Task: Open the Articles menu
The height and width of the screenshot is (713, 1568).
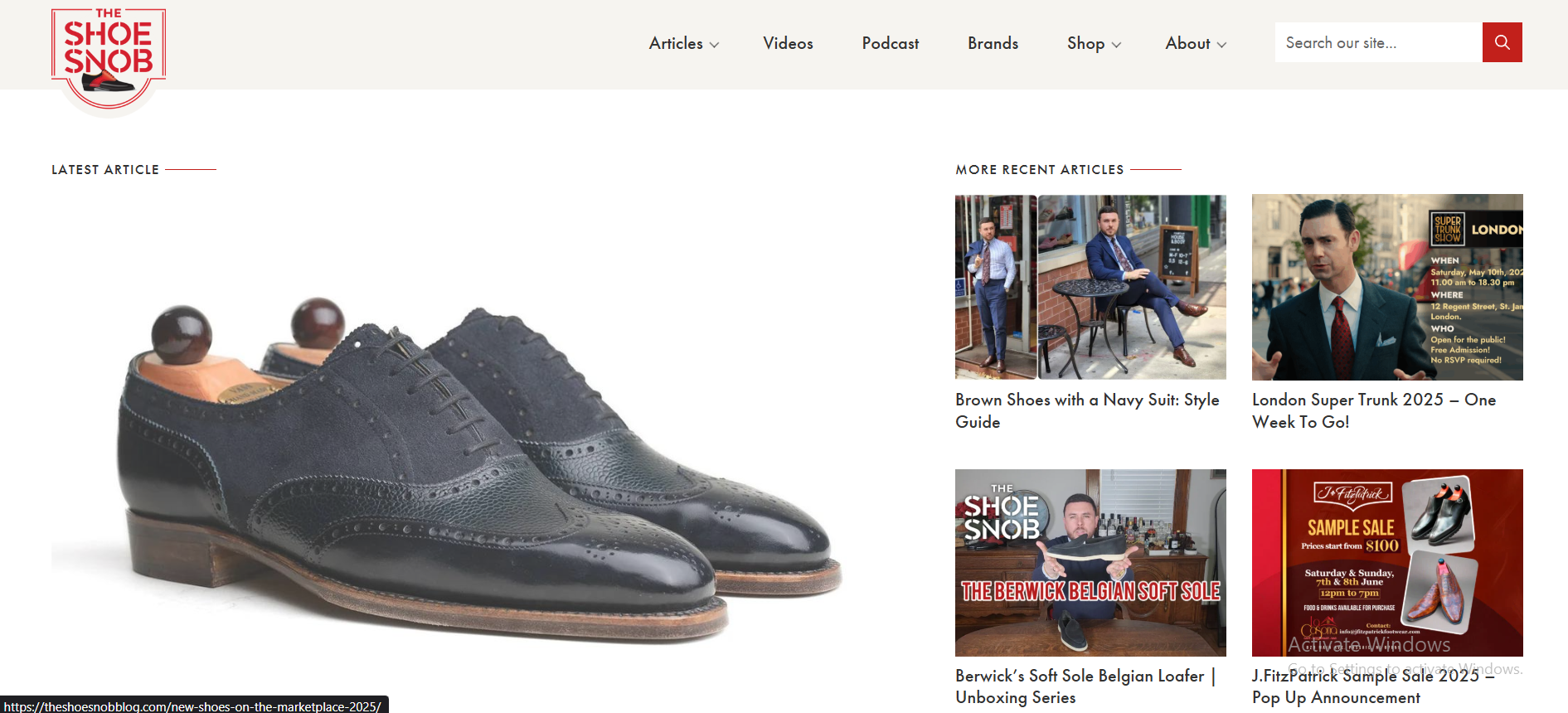Action: coord(676,43)
